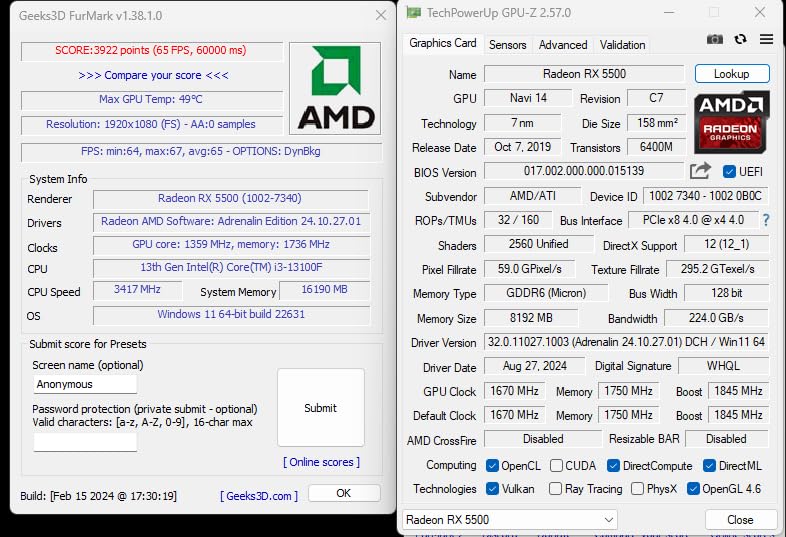Toggle the DirectML checkbox
This screenshot has width=786, height=537.
point(709,465)
